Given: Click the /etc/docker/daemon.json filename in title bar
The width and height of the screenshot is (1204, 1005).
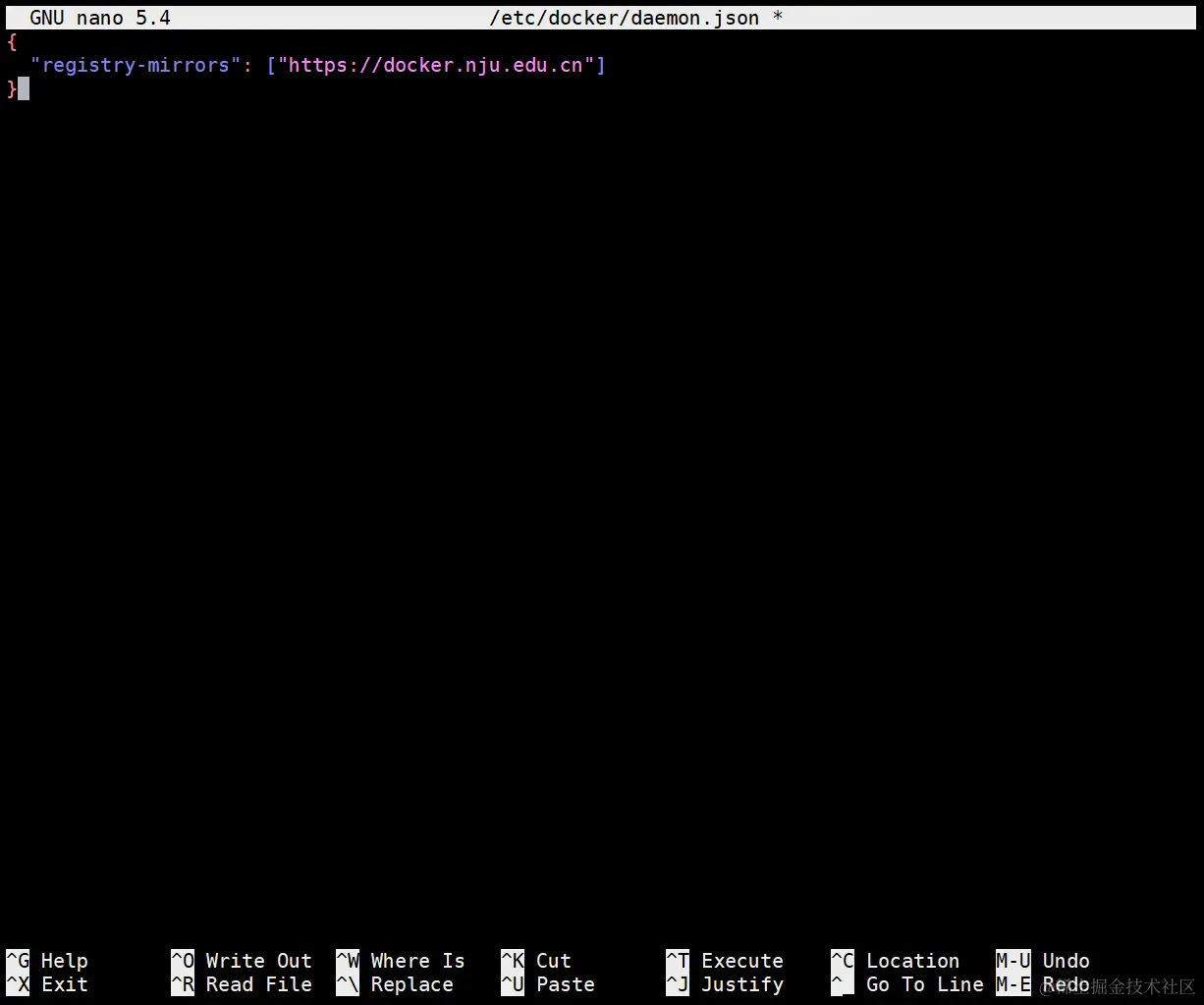Looking at the screenshot, I should 625,18.
